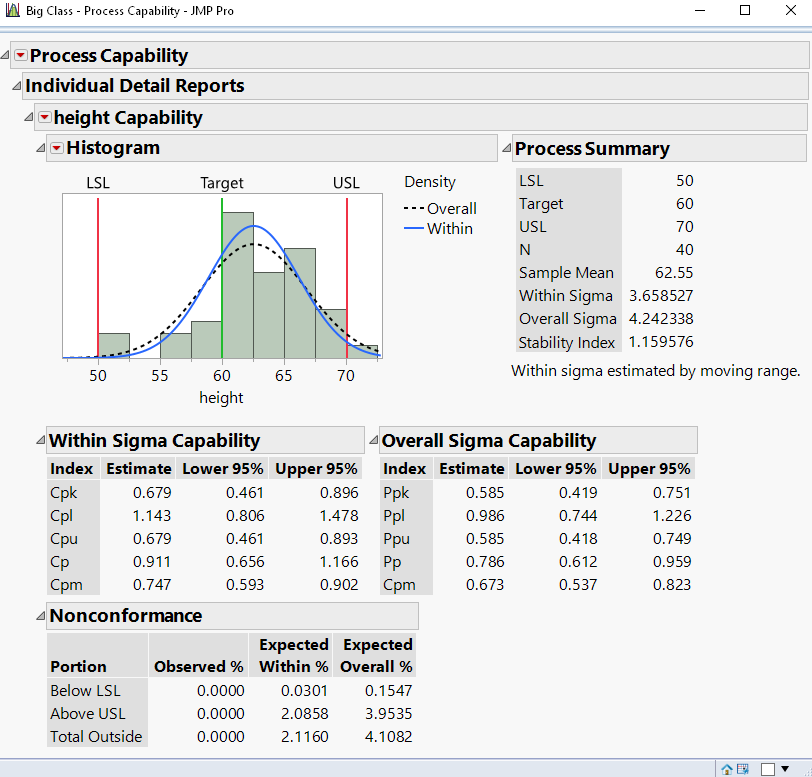Click the Sample Mean value 62.55

pos(674,273)
